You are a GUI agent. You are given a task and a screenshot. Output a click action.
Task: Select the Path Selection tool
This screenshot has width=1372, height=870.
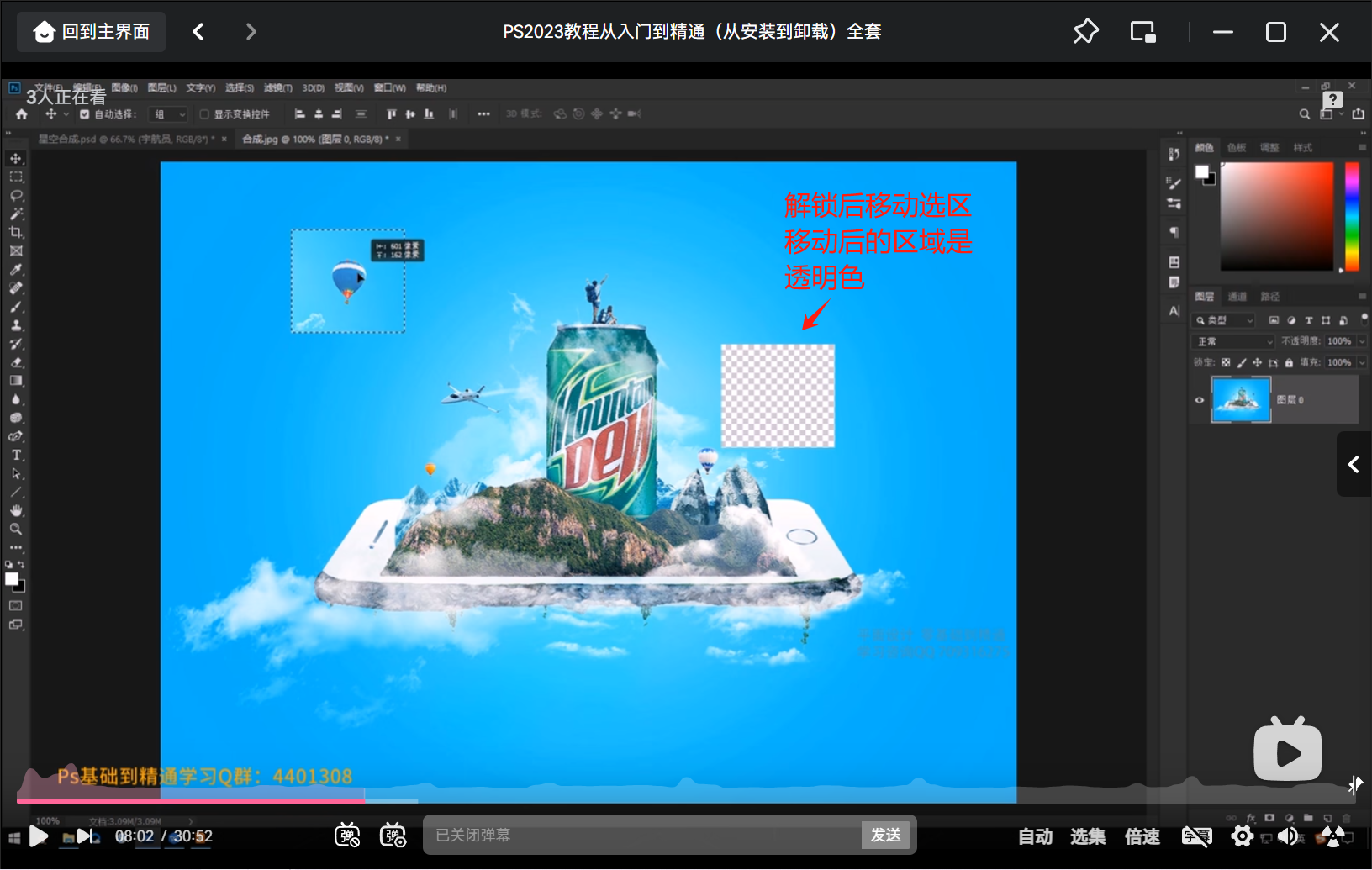pyautogui.click(x=16, y=473)
